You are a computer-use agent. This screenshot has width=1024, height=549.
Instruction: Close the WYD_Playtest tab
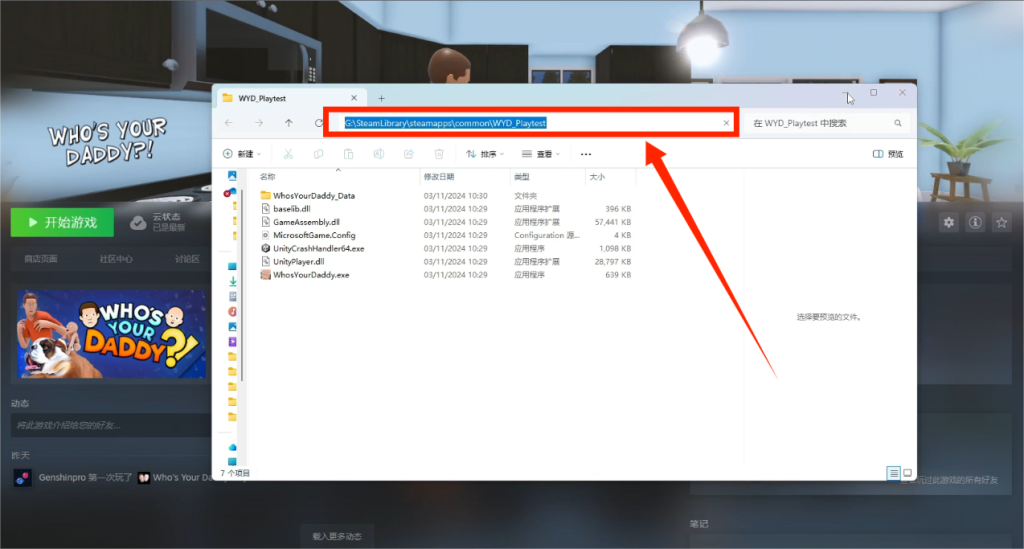pyautogui.click(x=354, y=98)
